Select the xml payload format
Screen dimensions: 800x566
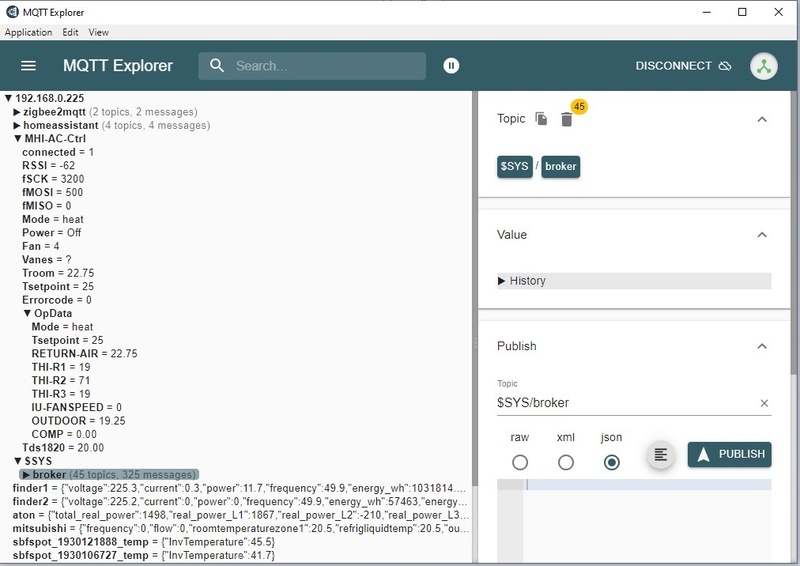(566, 462)
